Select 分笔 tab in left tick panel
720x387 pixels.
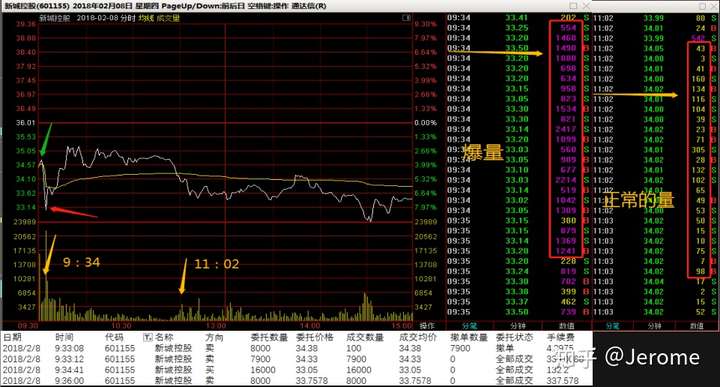469,325
